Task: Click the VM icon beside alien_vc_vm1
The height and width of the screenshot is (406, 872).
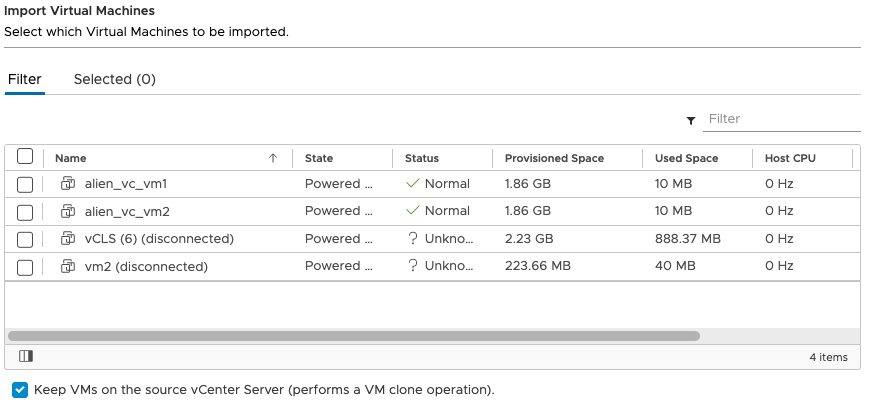Action: pyautogui.click(x=68, y=184)
